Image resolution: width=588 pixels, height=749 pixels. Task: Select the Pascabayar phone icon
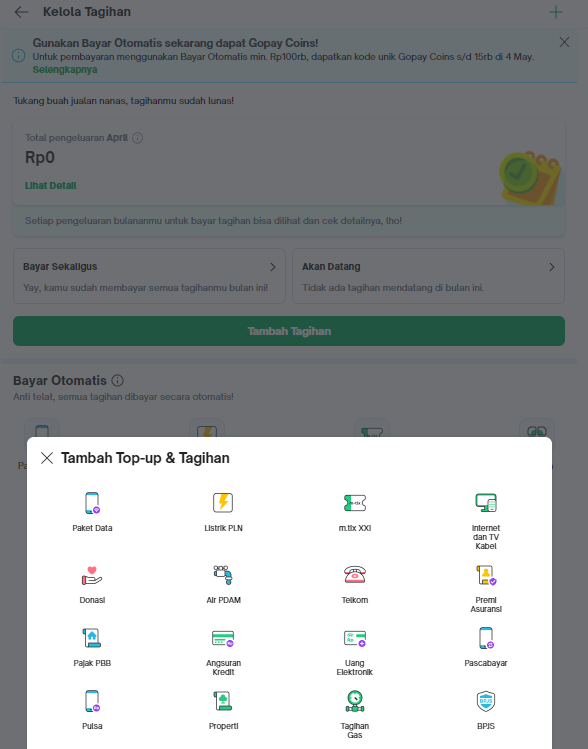pos(486,638)
